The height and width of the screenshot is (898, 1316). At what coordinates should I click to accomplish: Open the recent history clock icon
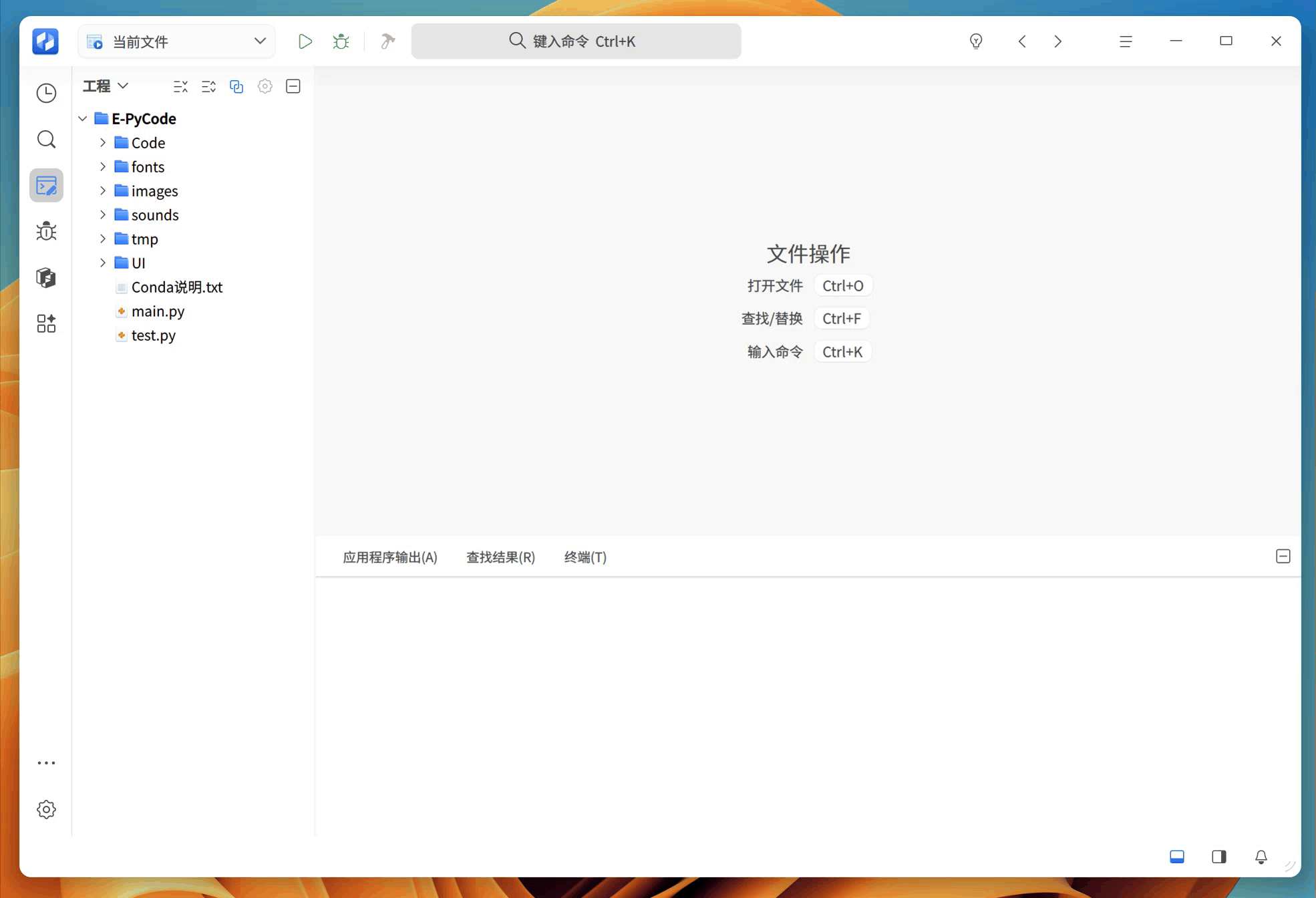point(46,93)
